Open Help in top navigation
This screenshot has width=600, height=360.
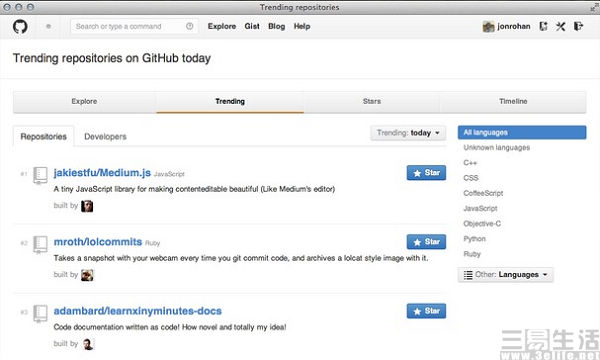pyautogui.click(x=302, y=26)
